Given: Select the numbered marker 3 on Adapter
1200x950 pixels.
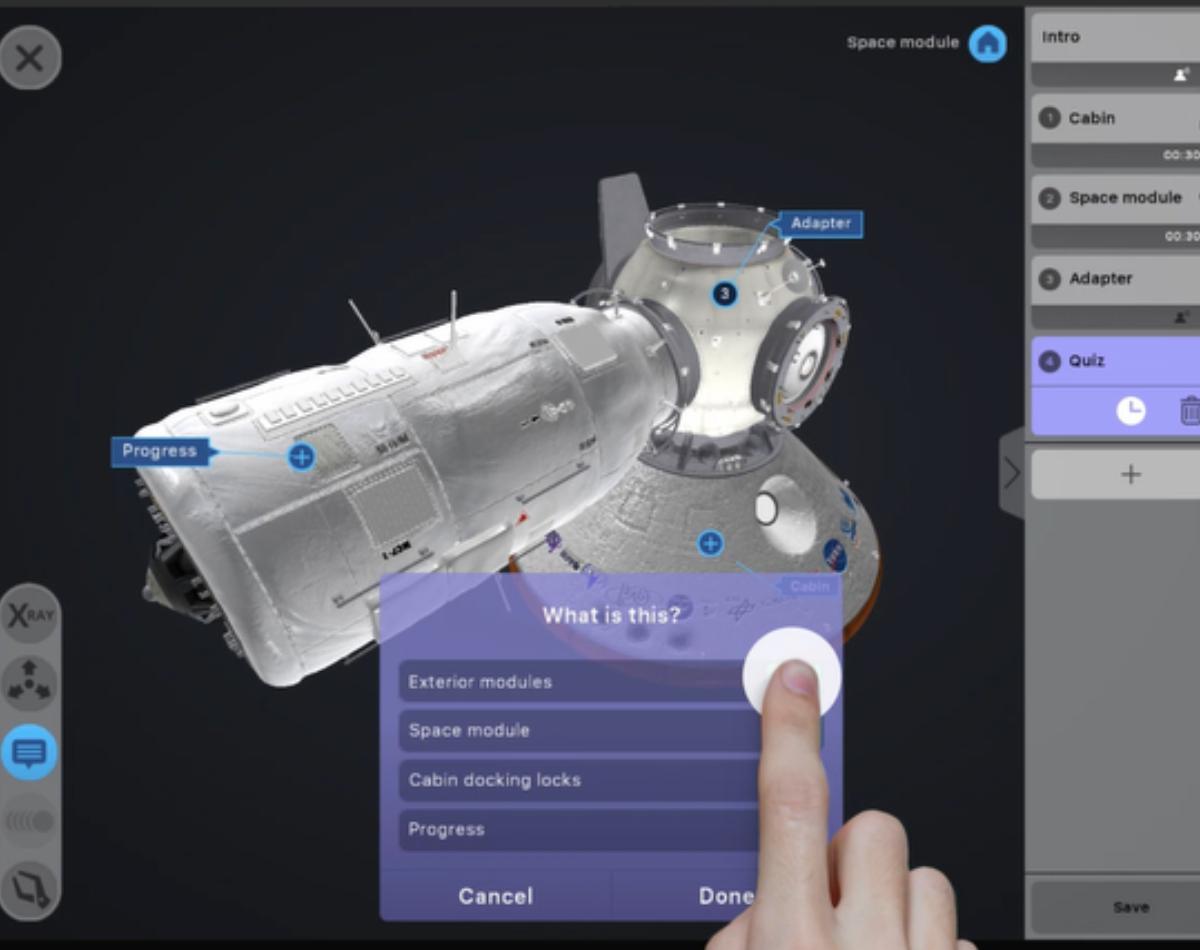Looking at the screenshot, I should coord(724,294).
